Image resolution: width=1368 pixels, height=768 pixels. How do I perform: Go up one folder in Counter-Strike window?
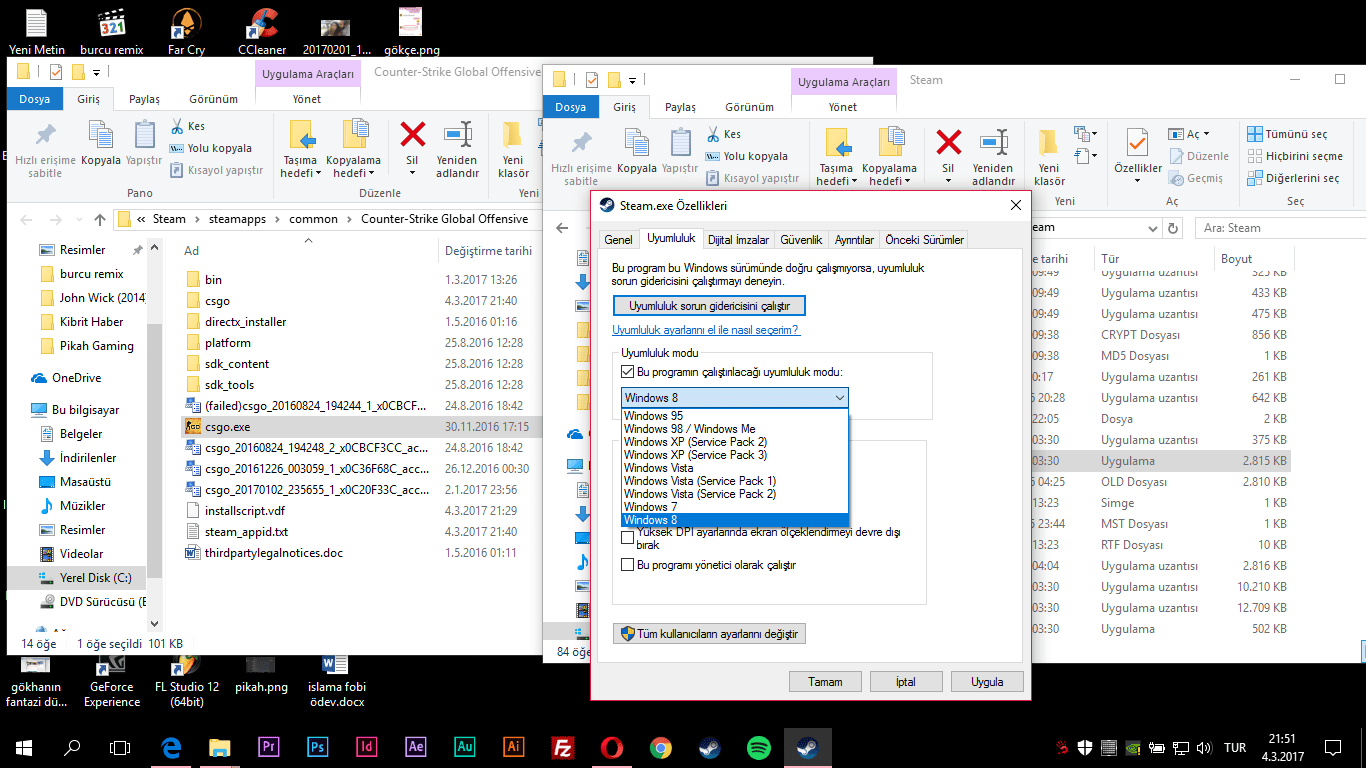tap(100, 219)
